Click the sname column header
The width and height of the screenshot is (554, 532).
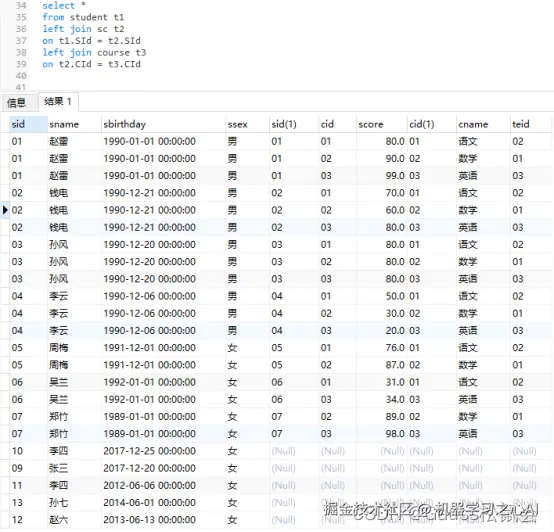[x=74, y=124]
